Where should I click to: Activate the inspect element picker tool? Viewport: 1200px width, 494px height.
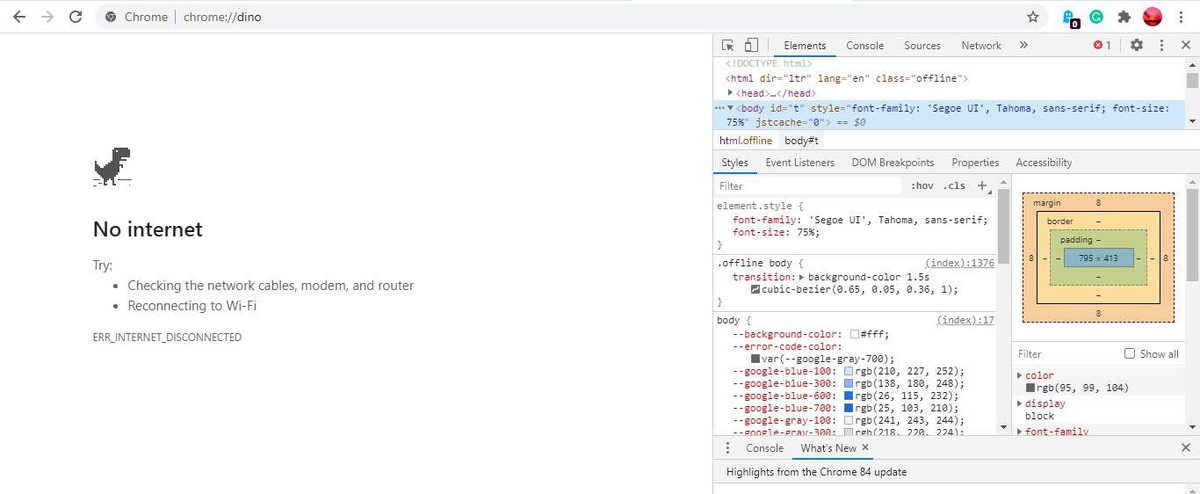[728, 45]
